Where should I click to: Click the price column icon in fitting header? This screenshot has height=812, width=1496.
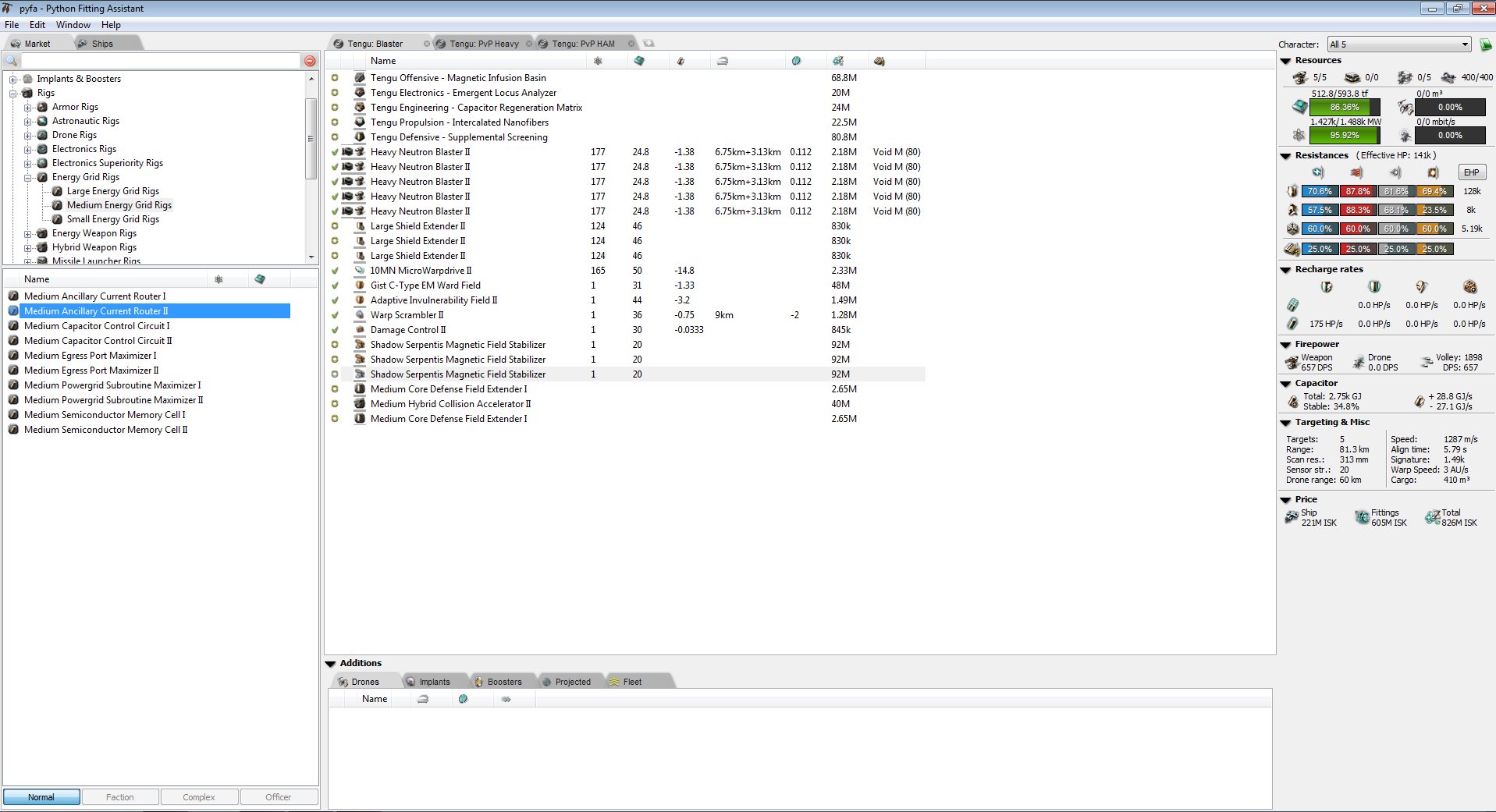838,61
